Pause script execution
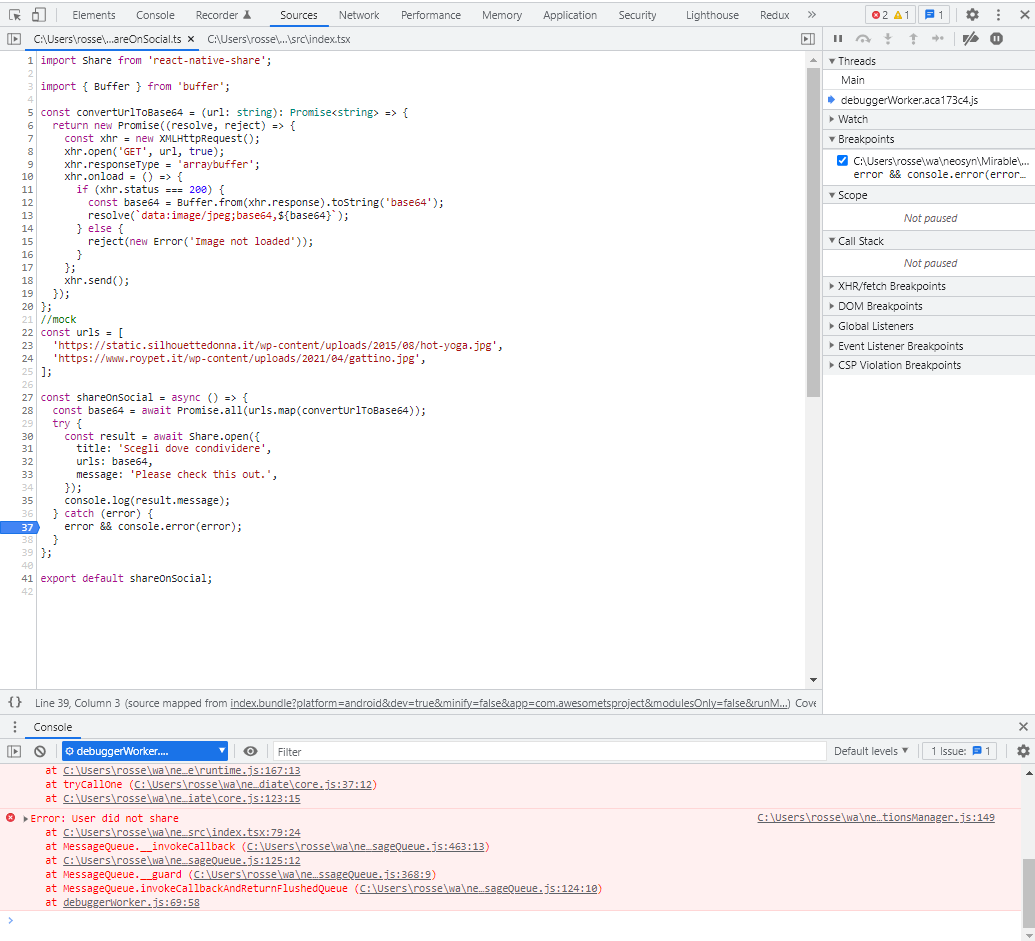This screenshot has height=941, width=1035. click(x=838, y=39)
